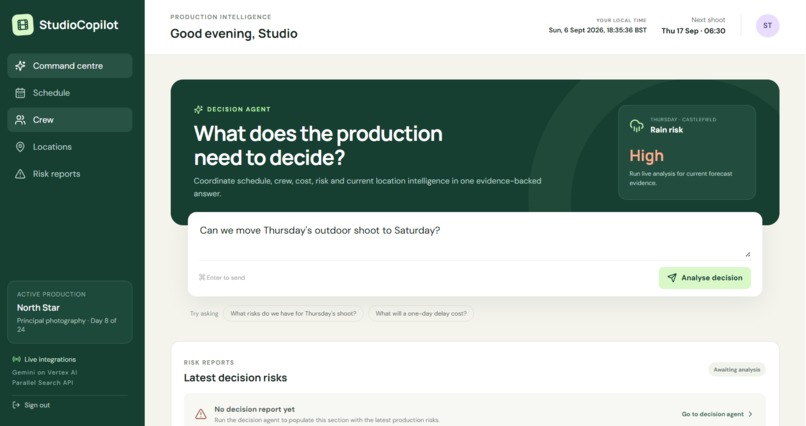806x426 pixels.
Task: Click the Next shoot Thu 17 Sep time
Action: (693, 31)
